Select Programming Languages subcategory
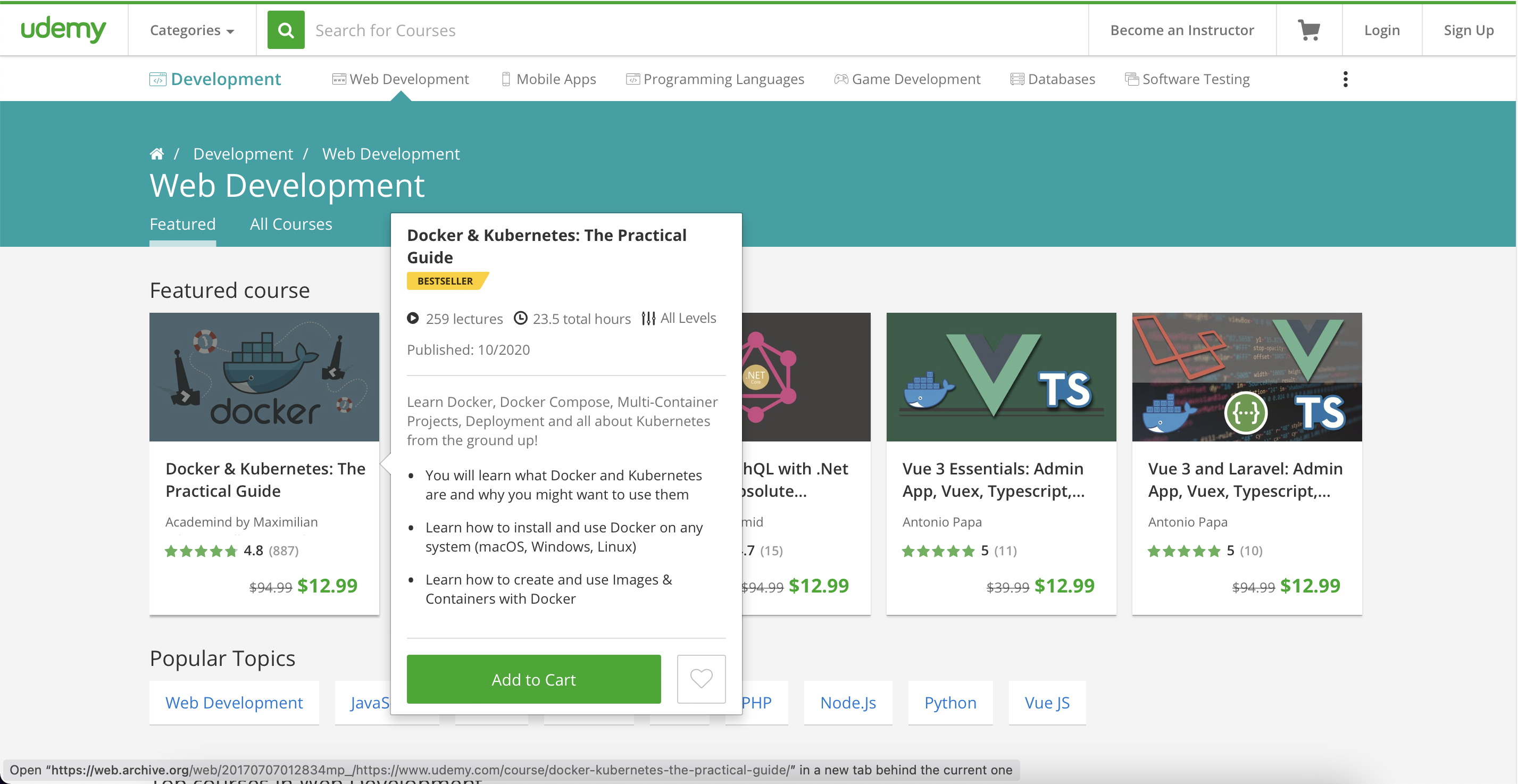Image resolution: width=1518 pixels, height=784 pixels. (x=715, y=79)
